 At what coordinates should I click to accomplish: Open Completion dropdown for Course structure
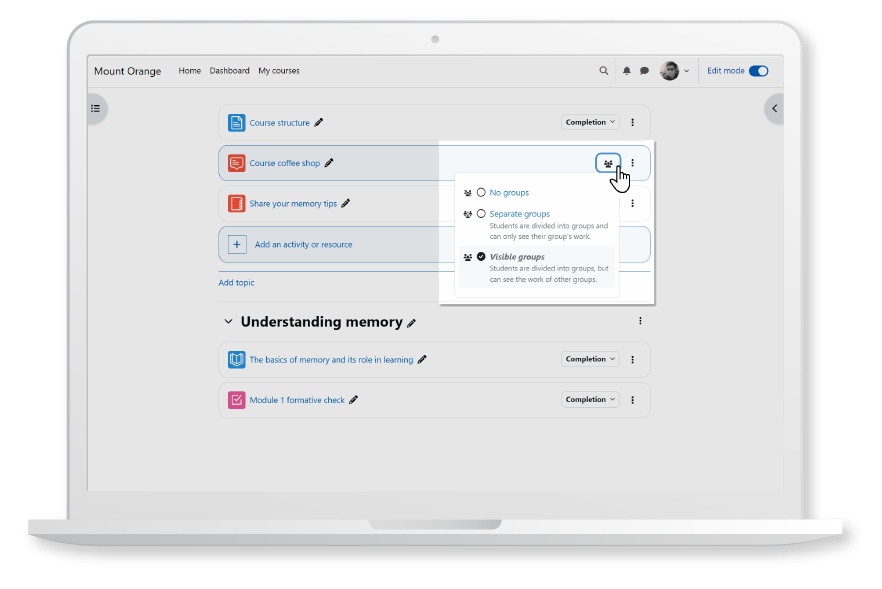pos(590,123)
